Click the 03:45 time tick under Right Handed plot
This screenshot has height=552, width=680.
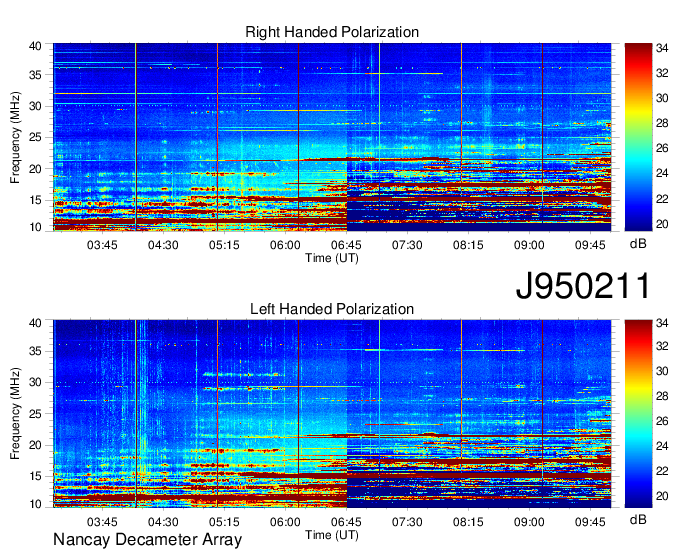click(102, 245)
